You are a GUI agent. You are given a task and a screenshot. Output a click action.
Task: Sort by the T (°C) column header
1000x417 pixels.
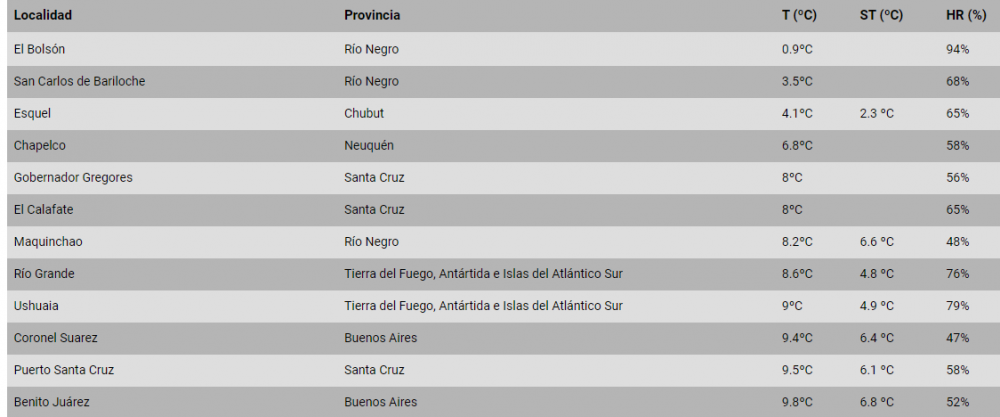coord(798,16)
